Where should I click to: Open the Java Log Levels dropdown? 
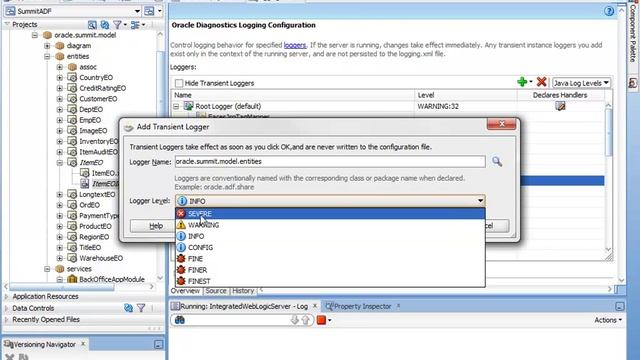(581, 83)
